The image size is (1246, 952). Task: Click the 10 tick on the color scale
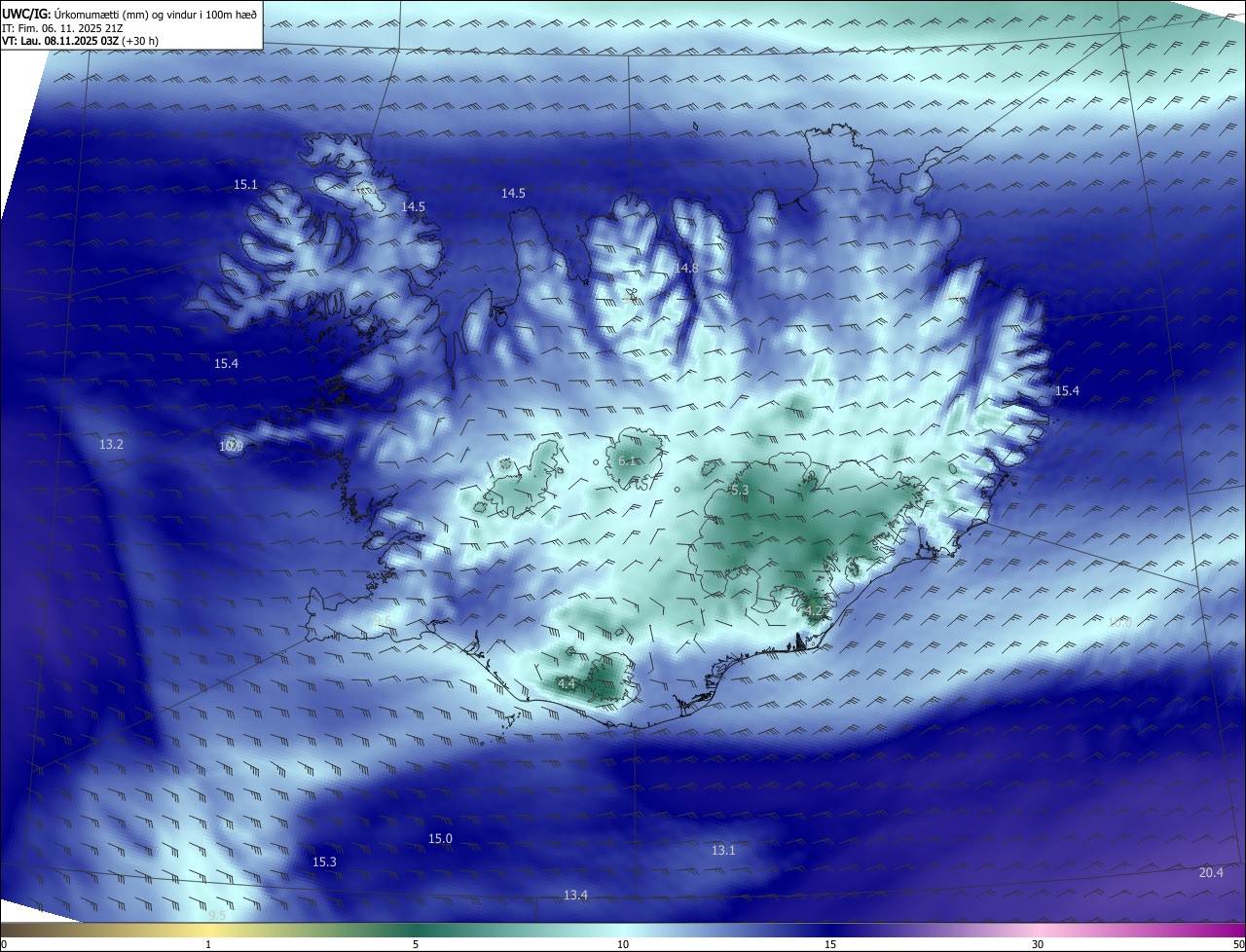[623, 944]
